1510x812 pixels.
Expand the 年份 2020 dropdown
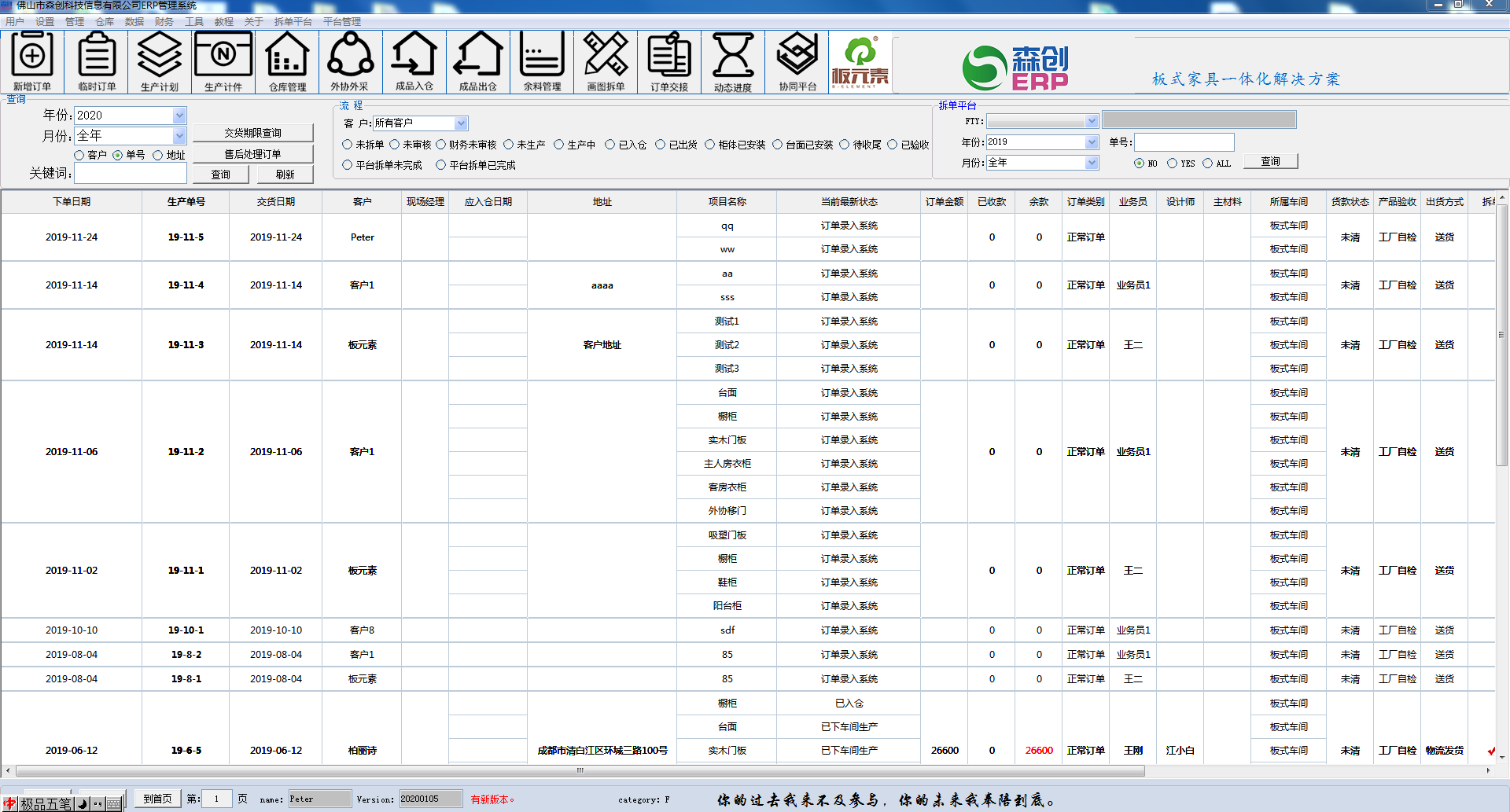[x=179, y=116]
